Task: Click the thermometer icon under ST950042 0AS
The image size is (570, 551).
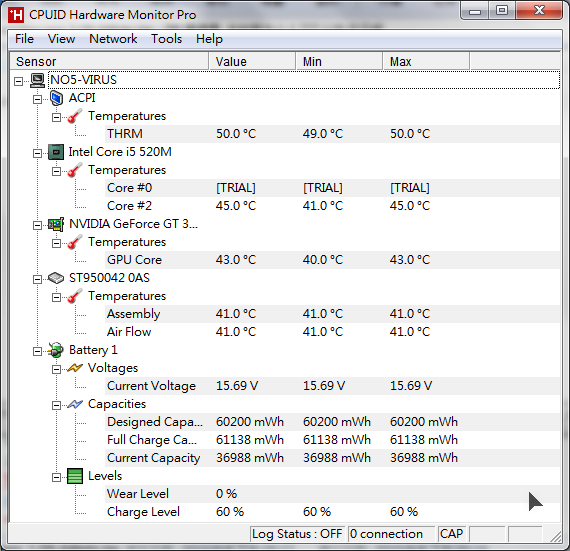Action: pyautogui.click(x=75, y=296)
